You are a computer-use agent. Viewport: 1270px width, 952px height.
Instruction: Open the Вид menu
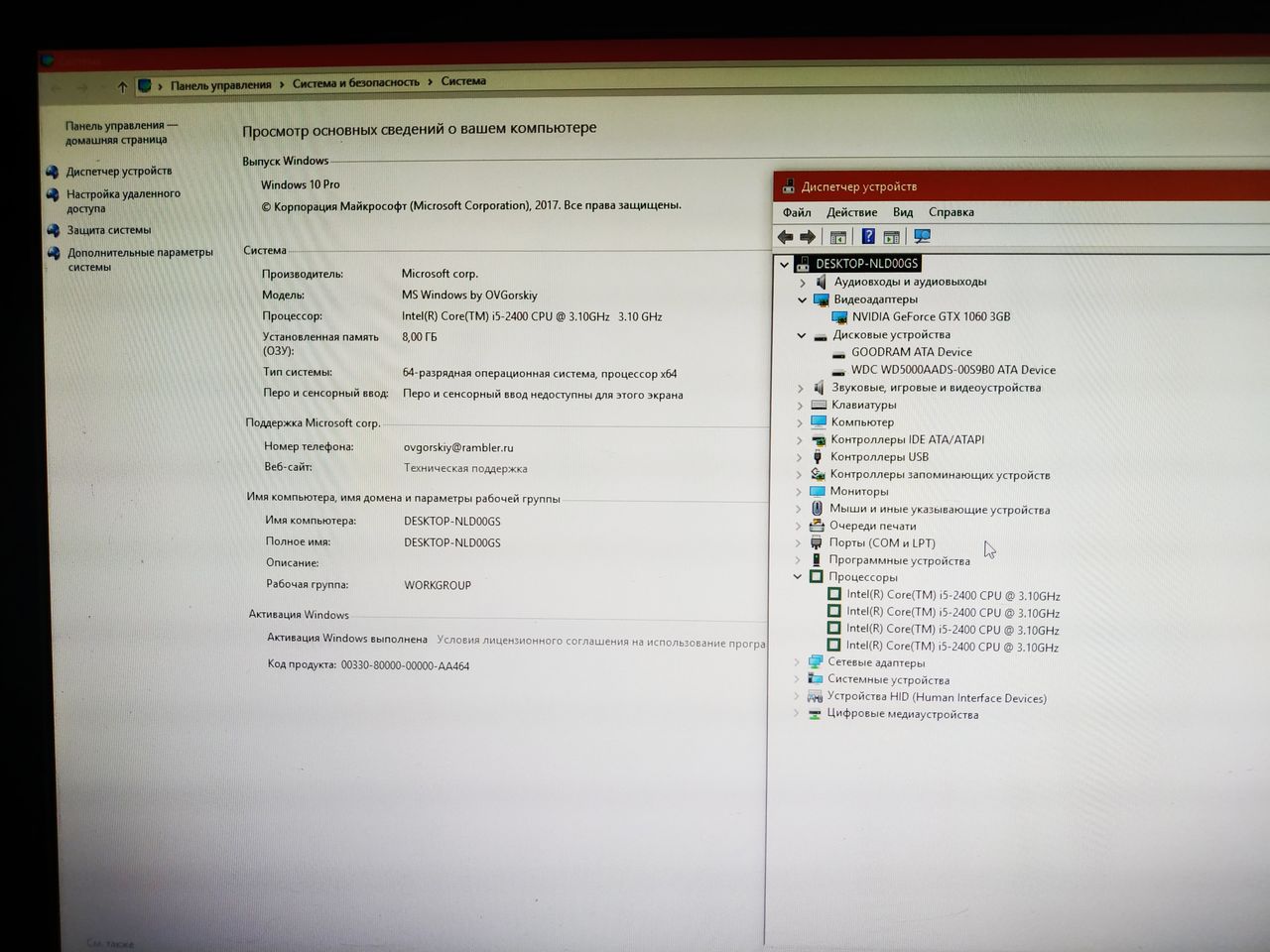click(x=903, y=212)
